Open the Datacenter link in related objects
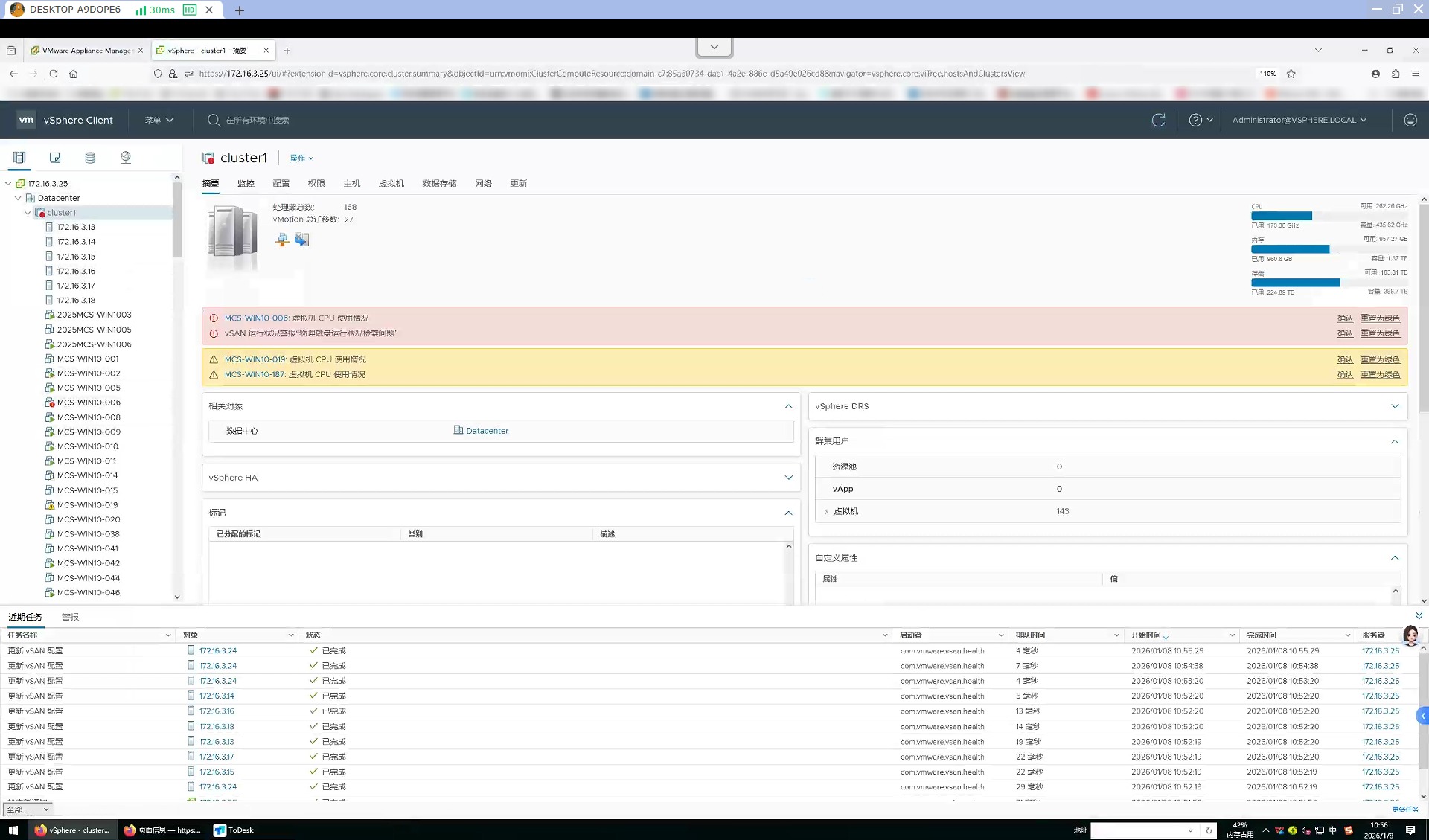The width and height of the screenshot is (1429, 840). 487,431
